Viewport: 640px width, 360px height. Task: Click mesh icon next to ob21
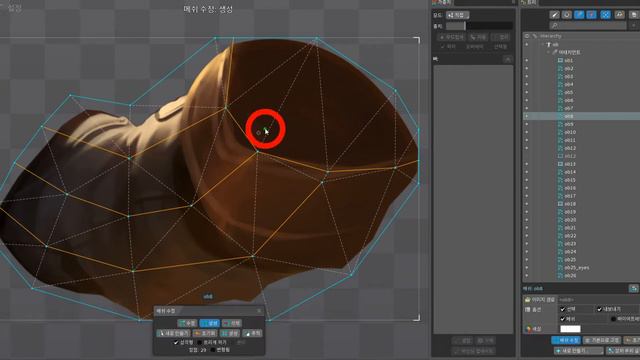click(560, 228)
